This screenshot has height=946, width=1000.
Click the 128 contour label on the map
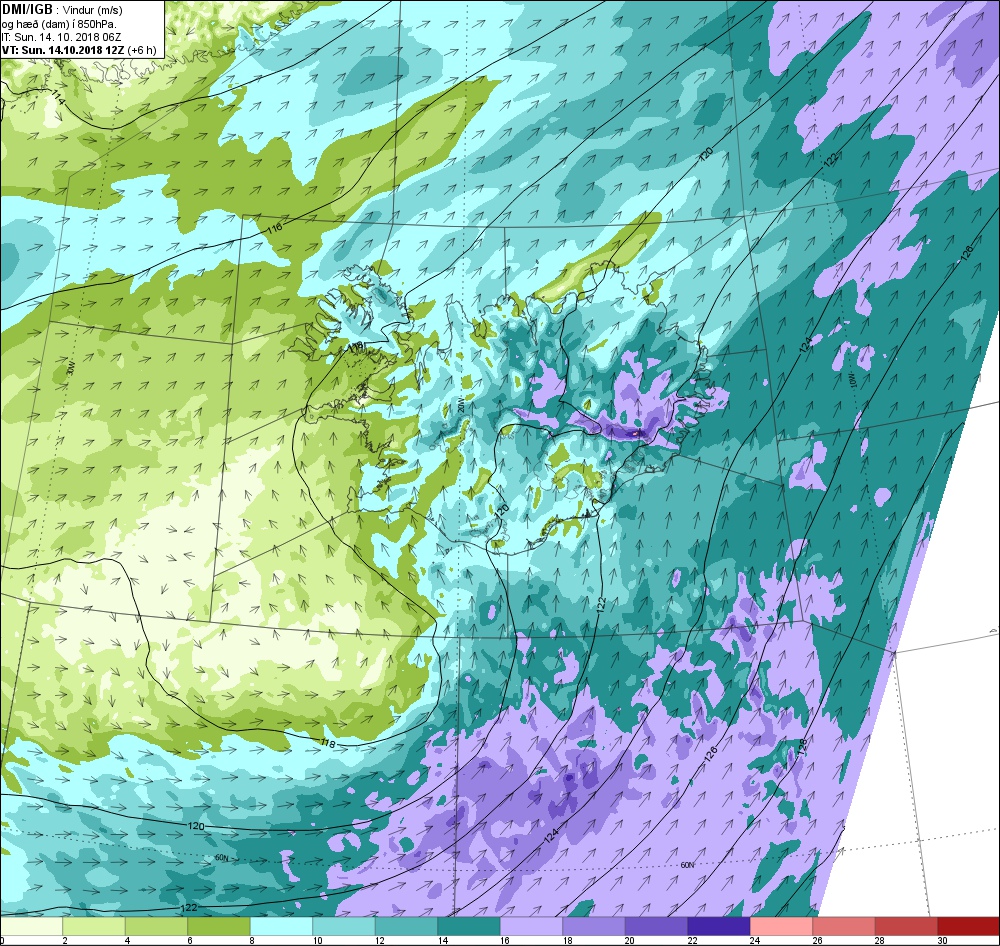click(802, 747)
